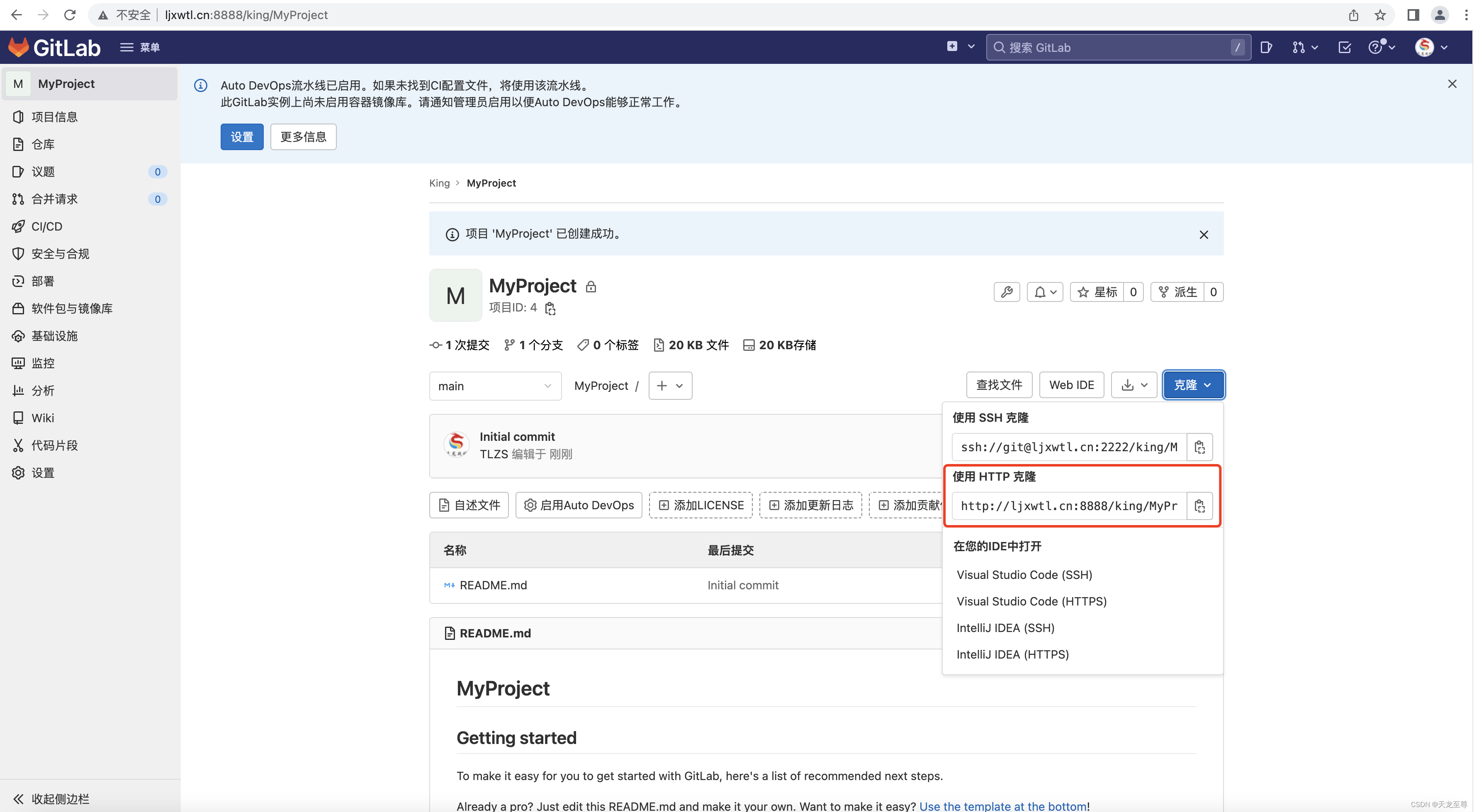Image resolution: width=1474 pixels, height=812 pixels.
Task: Collapse sidebar with 收起侧边栏
Action: tap(51, 799)
